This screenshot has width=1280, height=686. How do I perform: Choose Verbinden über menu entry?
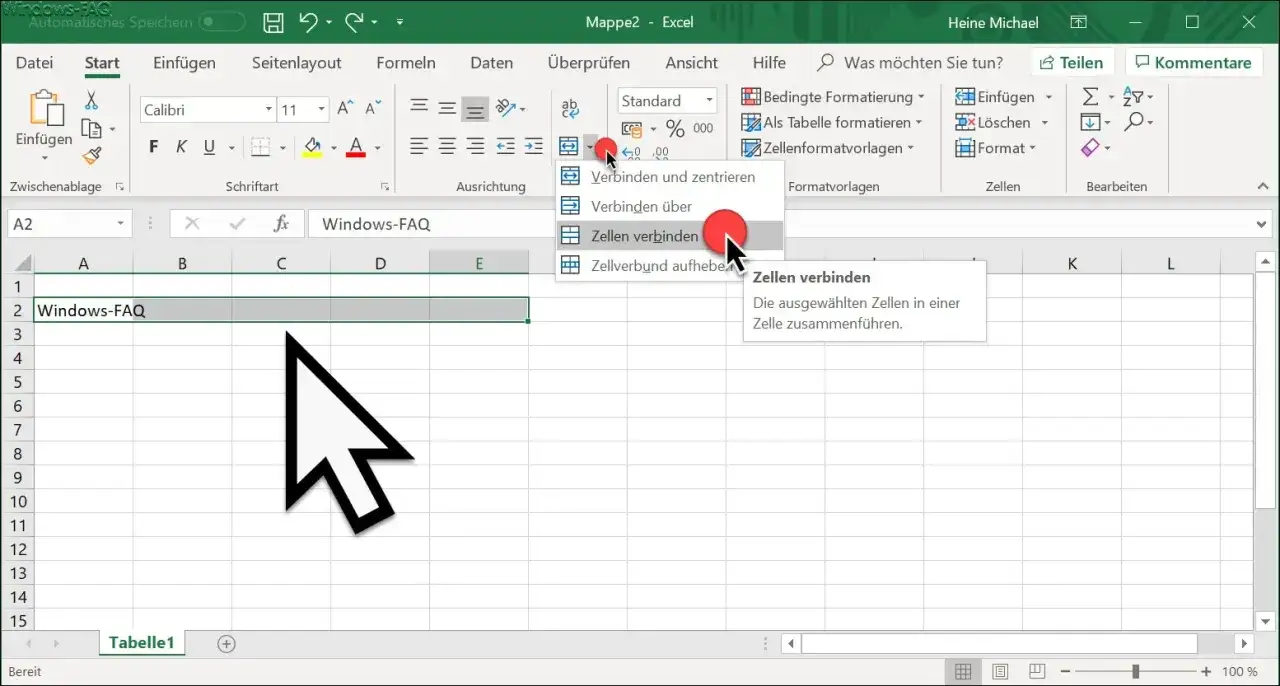[670, 206]
